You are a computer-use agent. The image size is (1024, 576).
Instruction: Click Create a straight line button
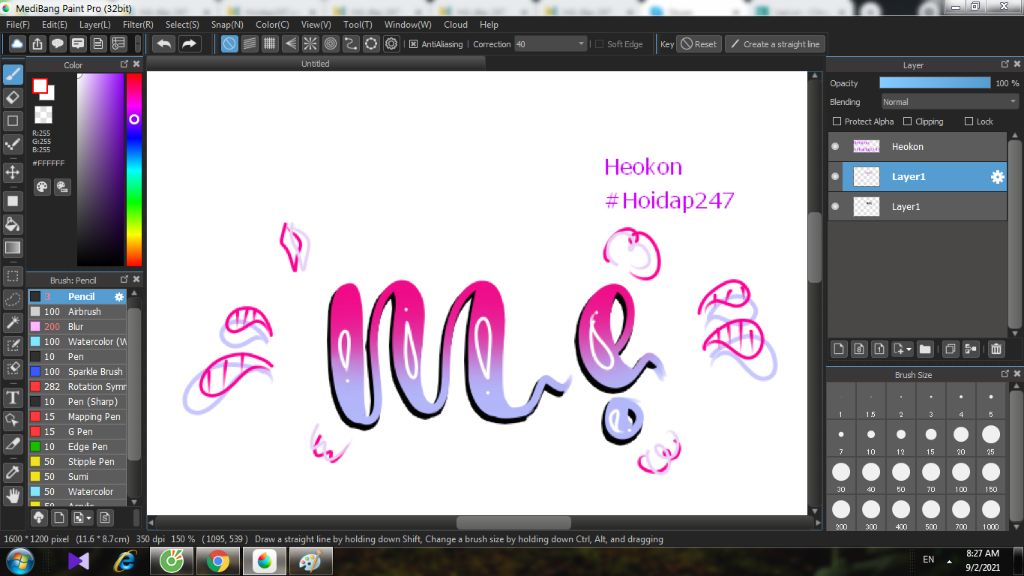click(x=775, y=44)
